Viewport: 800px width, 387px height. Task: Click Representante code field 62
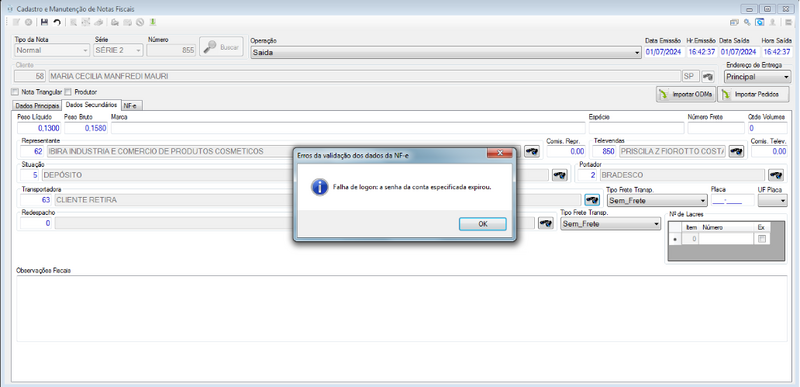(32, 151)
